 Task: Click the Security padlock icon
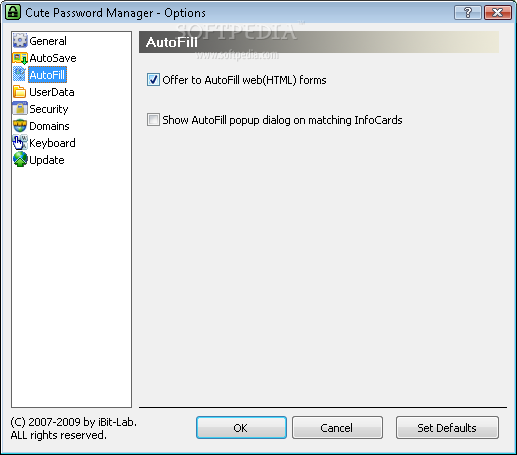tap(20, 108)
